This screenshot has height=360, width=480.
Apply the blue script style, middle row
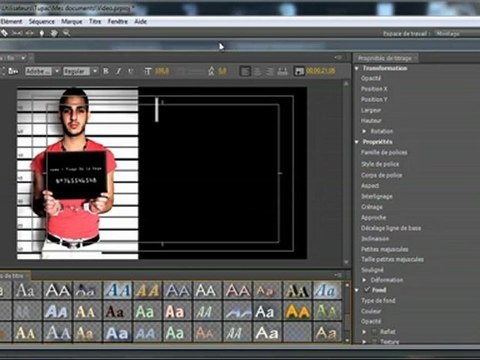point(238,312)
